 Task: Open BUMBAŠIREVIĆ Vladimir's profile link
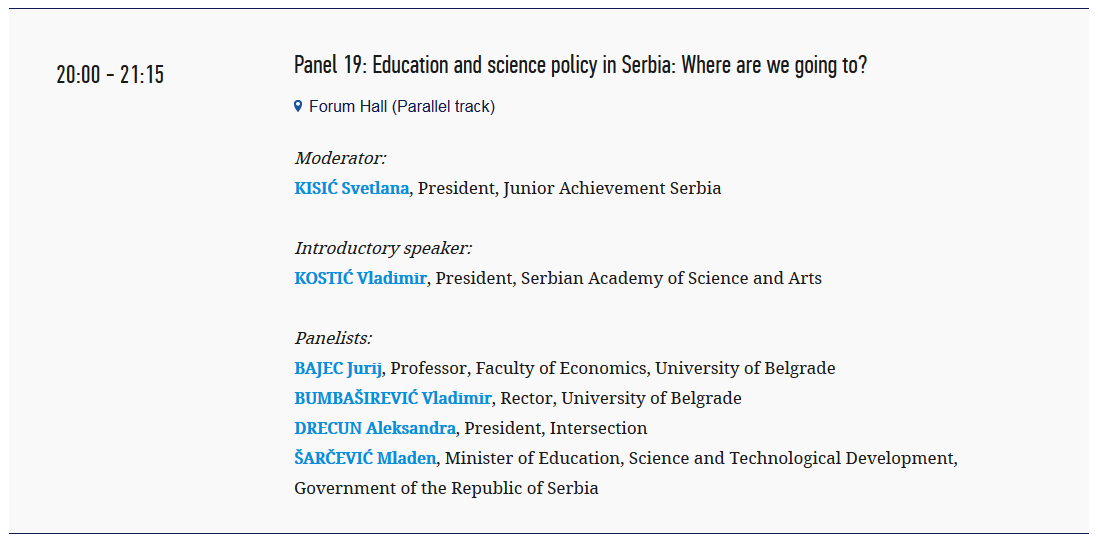point(393,399)
